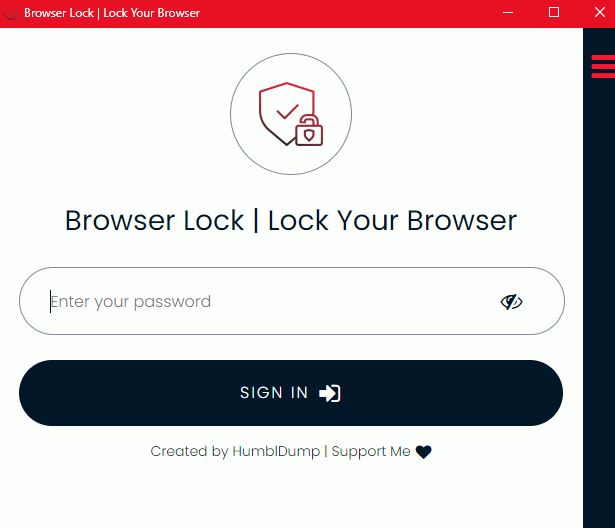Close the Browser Lock window
The width and height of the screenshot is (615, 528).
coord(599,13)
